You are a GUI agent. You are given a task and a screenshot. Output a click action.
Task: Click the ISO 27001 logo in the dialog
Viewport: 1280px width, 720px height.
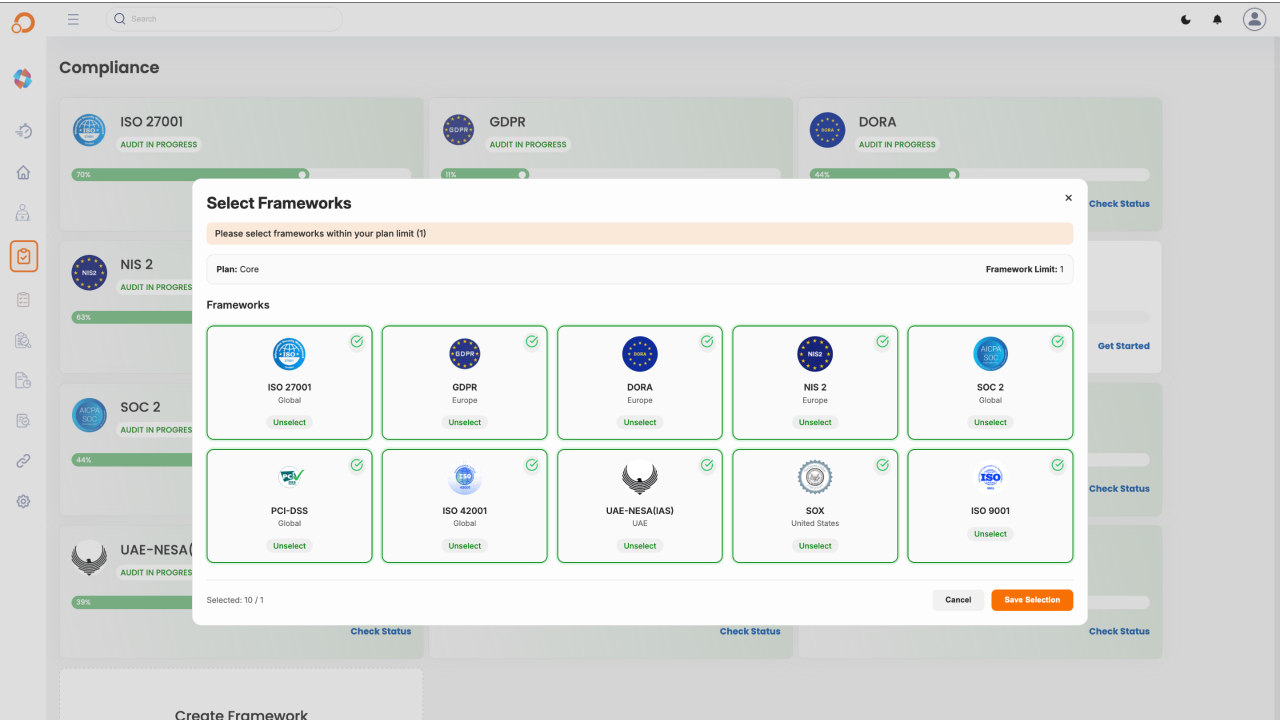[x=289, y=354]
